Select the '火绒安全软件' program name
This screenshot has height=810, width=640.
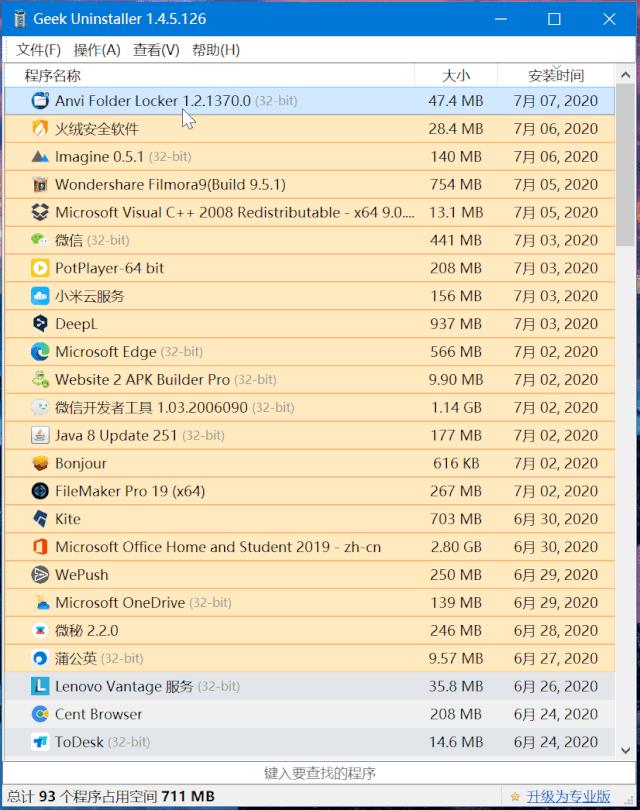point(97,128)
